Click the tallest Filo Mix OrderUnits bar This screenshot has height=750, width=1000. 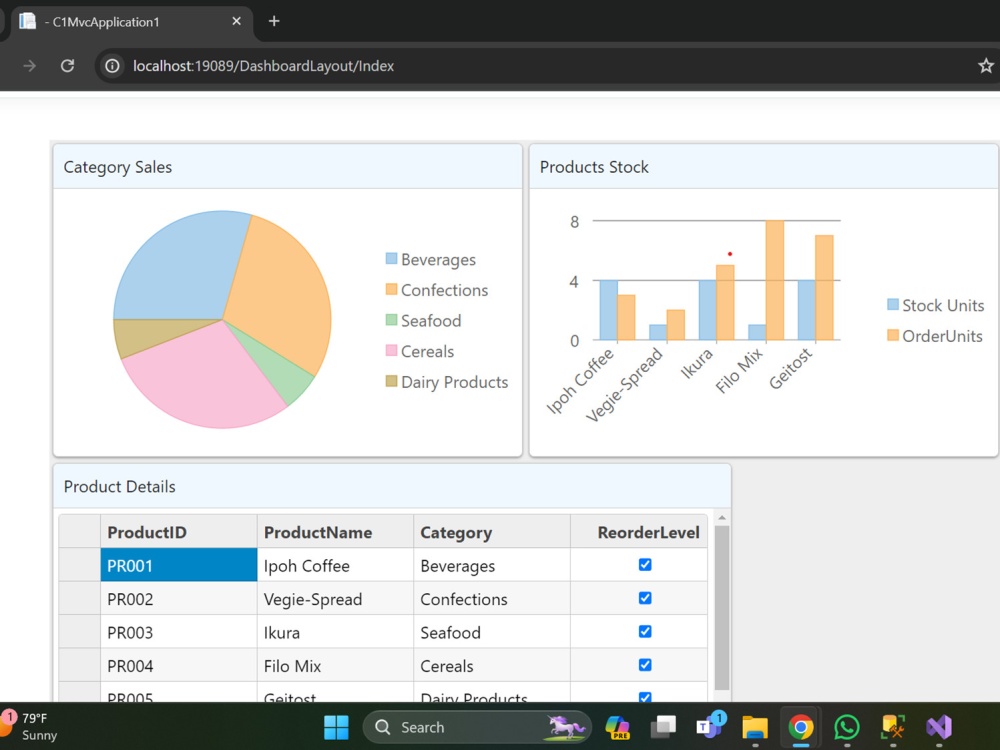click(775, 280)
